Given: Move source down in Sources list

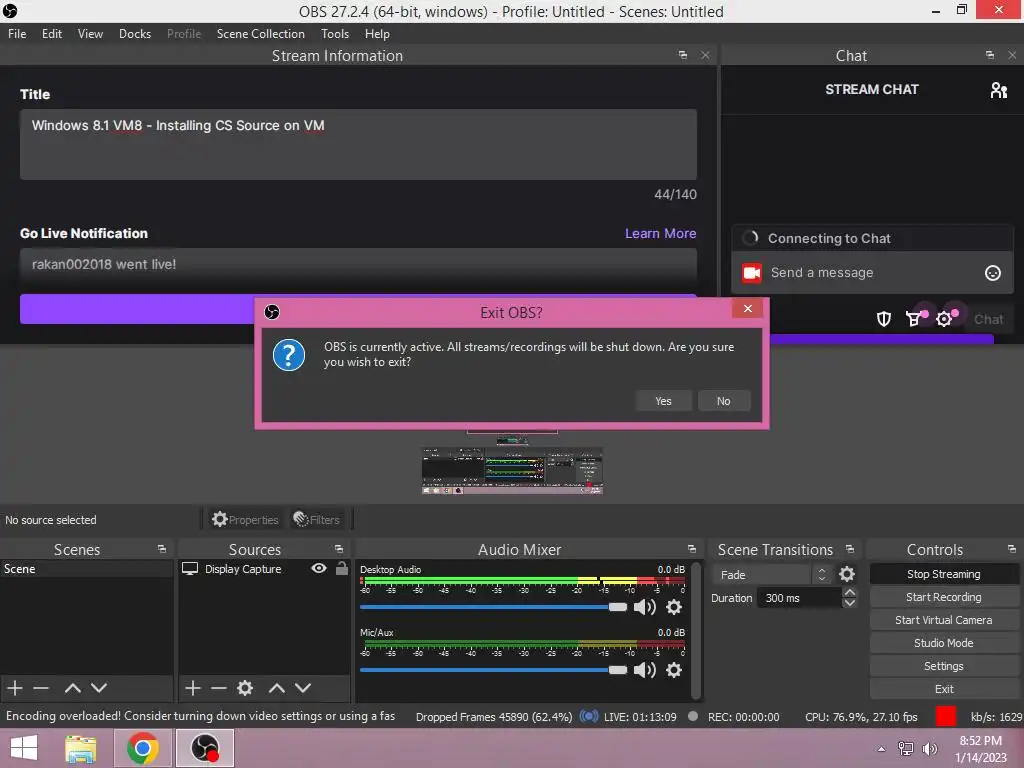Looking at the screenshot, I should 303,688.
